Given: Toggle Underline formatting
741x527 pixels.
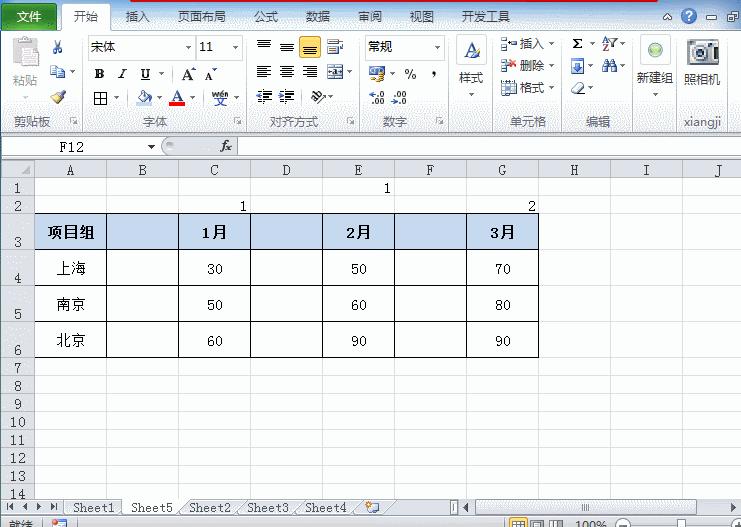Looking at the screenshot, I should point(145,74).
